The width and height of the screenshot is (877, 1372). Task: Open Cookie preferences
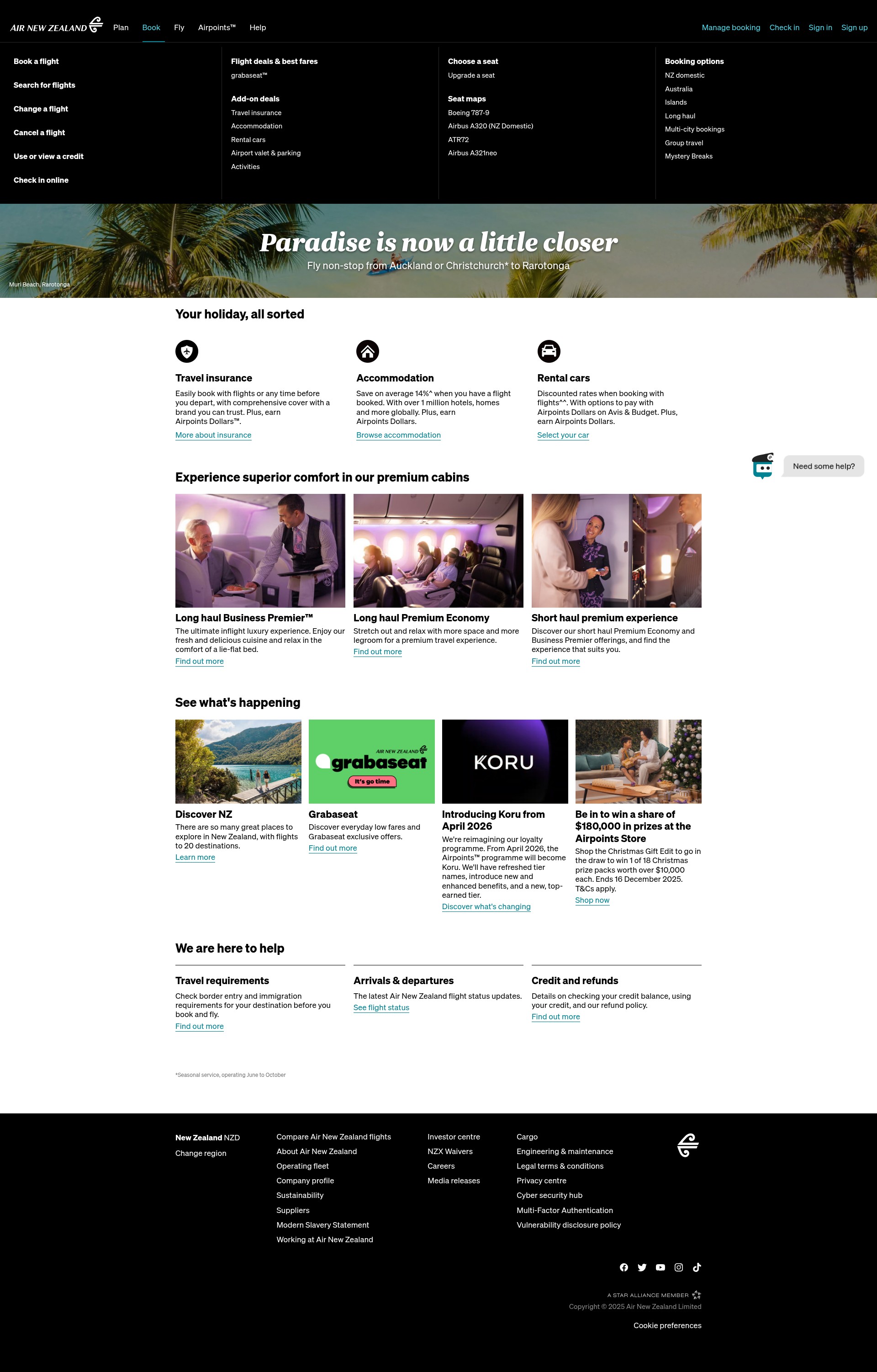pyautogui.click(x=667, y=1325)
